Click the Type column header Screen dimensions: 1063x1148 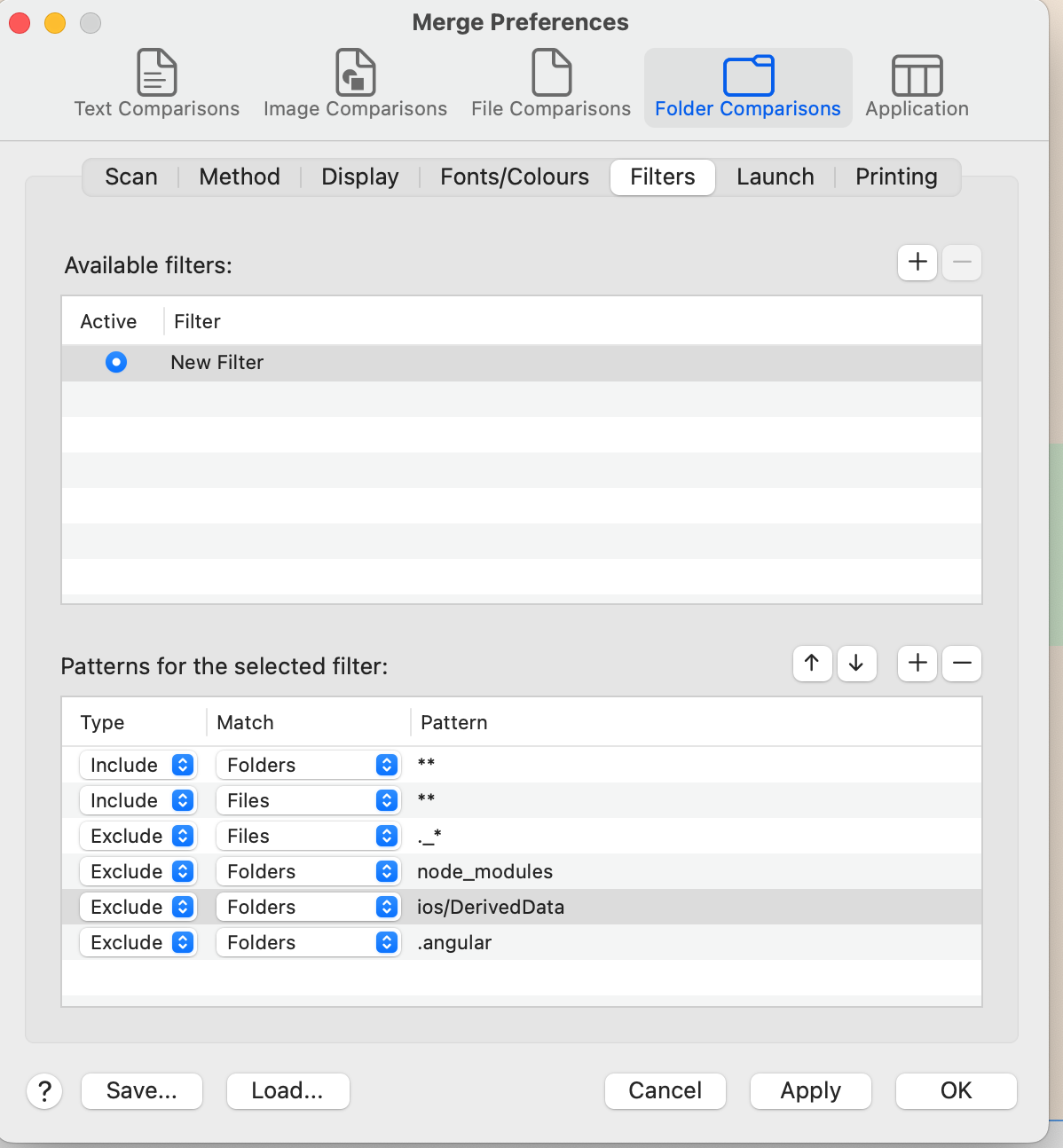point(102,722)
